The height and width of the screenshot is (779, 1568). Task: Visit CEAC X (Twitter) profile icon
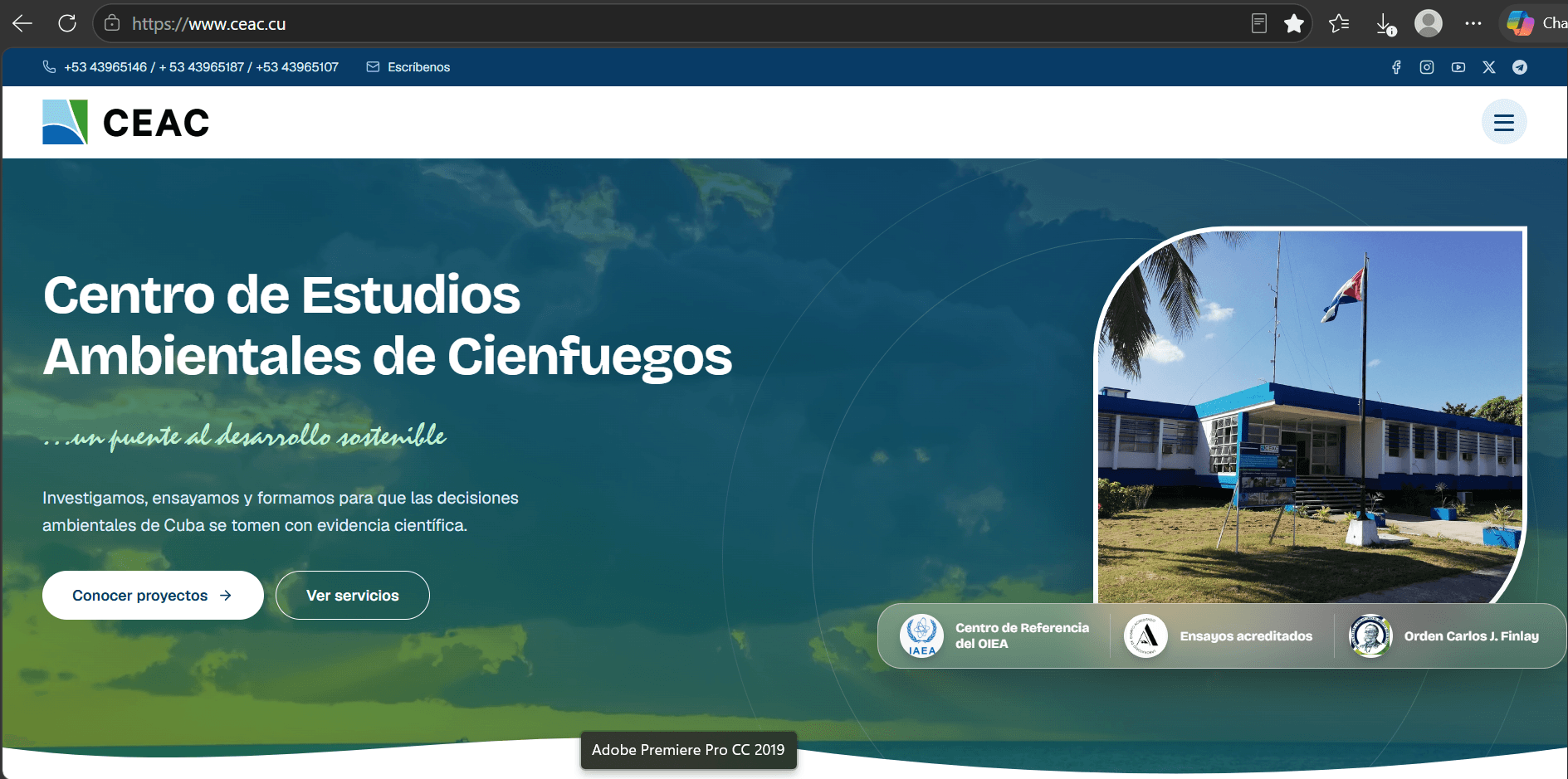tap(1489, 67)
